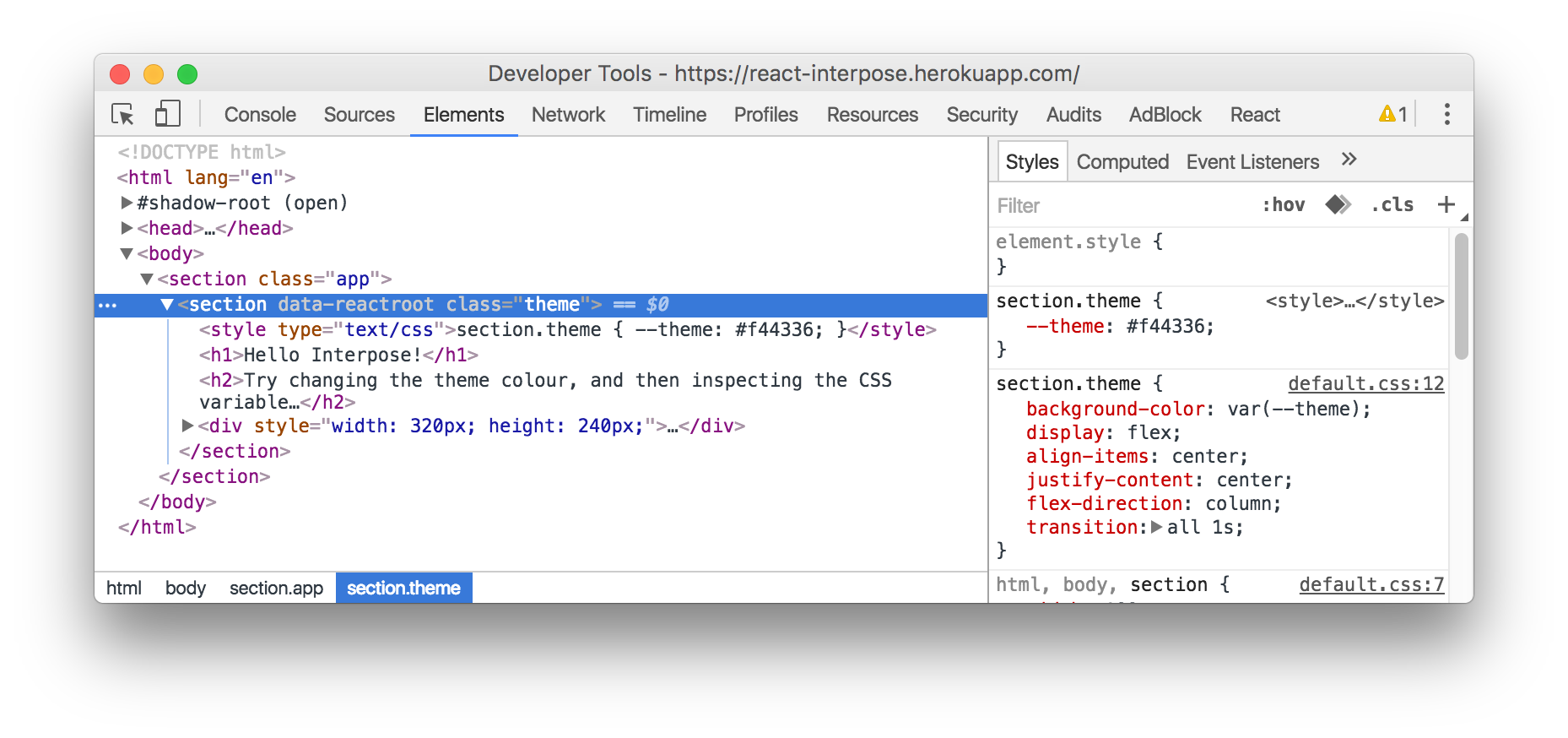
Task: Click the $0 console reference marker
Action: tap(657, 304)
